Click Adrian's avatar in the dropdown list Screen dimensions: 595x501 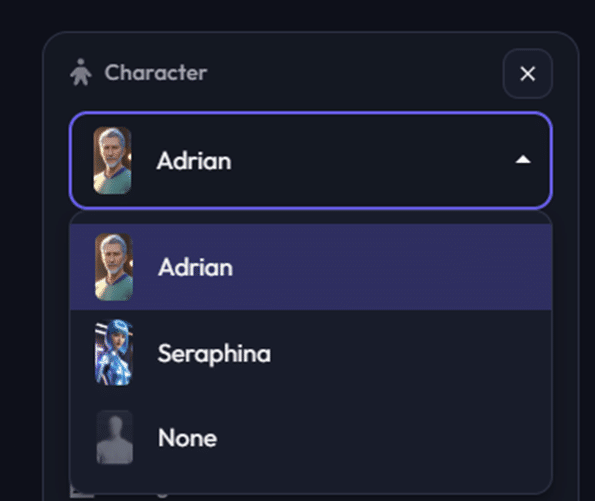[x=114, y=267]
